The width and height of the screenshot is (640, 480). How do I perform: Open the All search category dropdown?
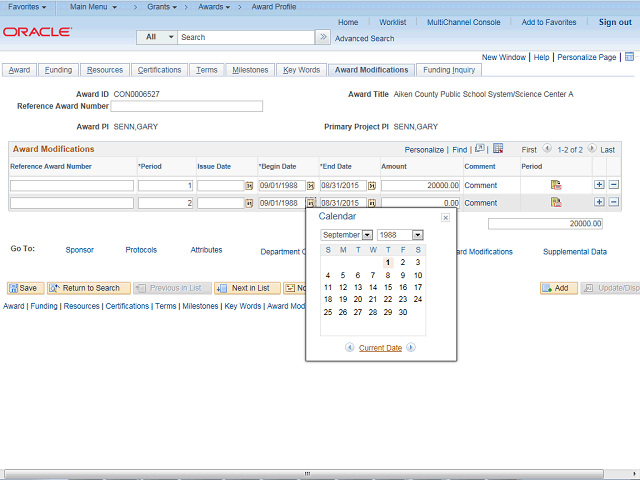click(157, 37)
